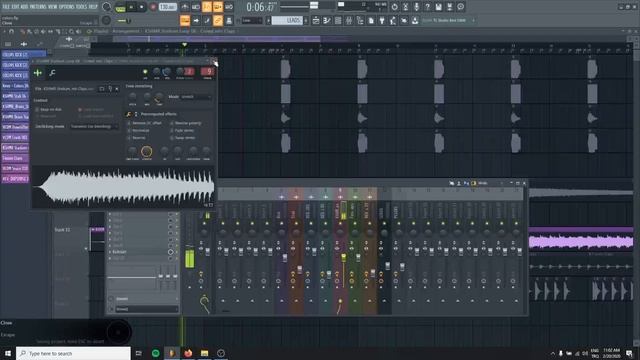The height and width of the screenshot is (360, 640).
Task: Select the zoom tool in playlist toolbar
Action: pos(71,31)
